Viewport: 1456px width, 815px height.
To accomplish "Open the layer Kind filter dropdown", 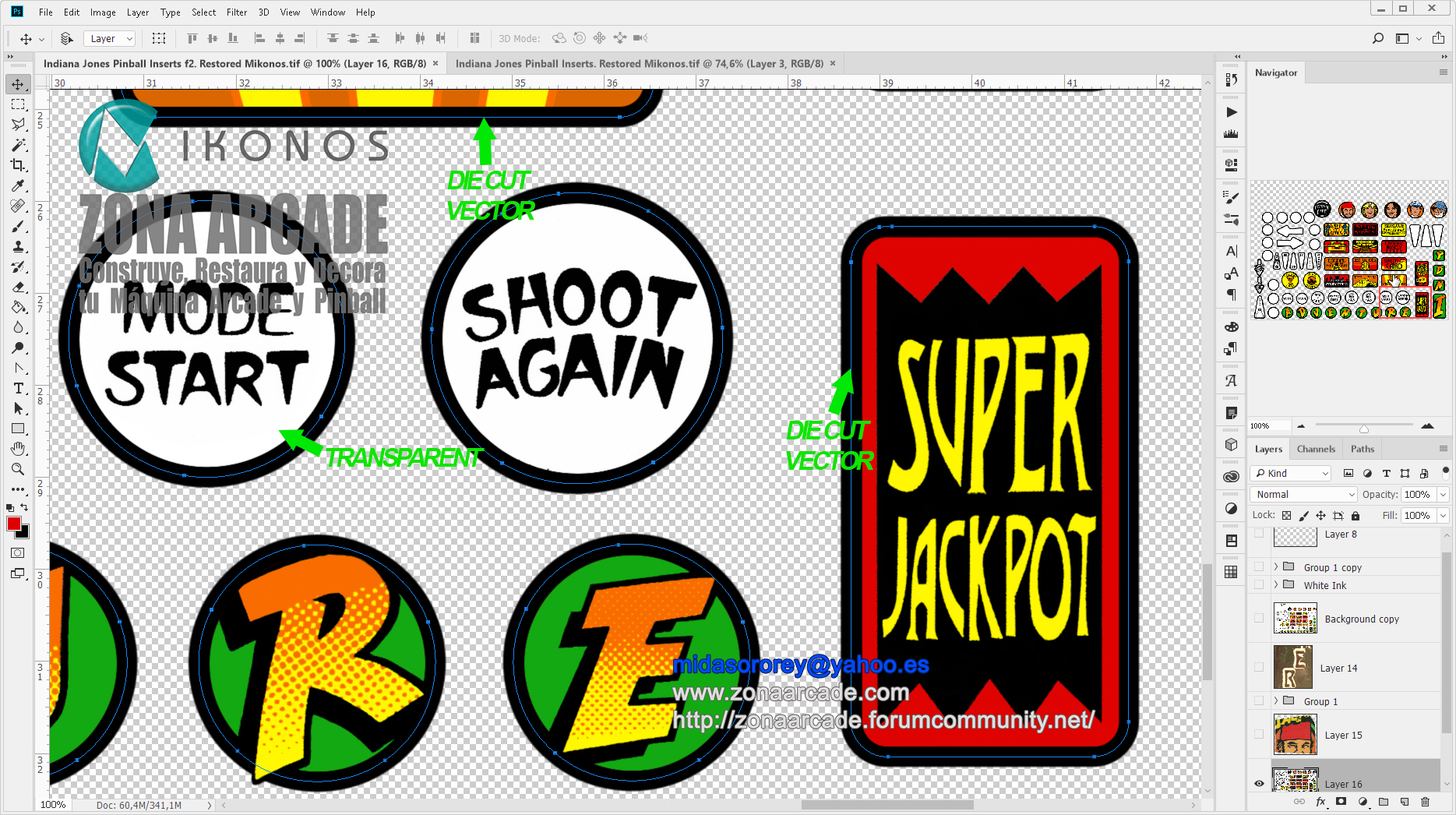I will click(x=1291, y=473).
